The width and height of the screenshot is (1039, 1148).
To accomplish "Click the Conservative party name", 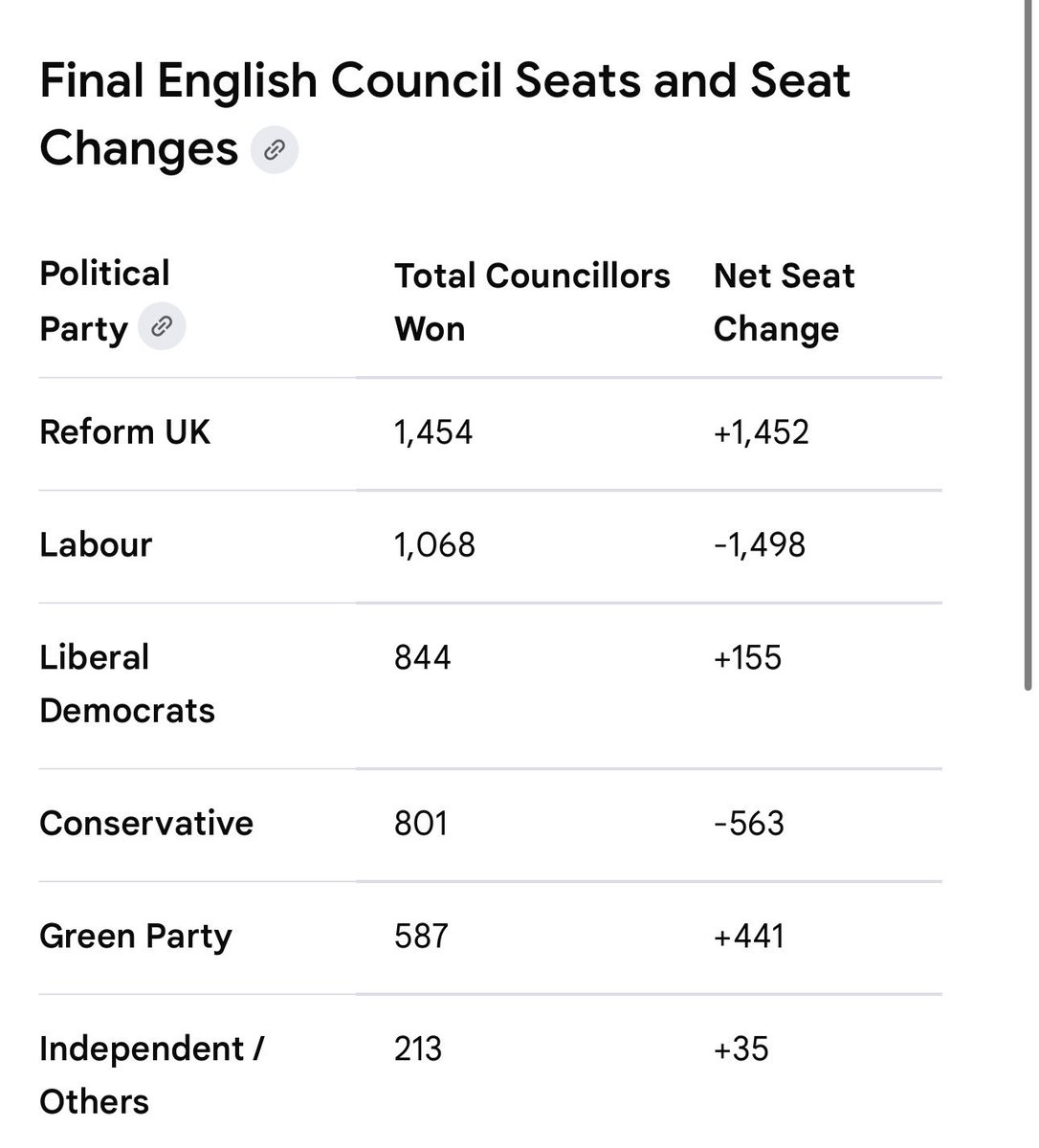I will click(146, 824).
